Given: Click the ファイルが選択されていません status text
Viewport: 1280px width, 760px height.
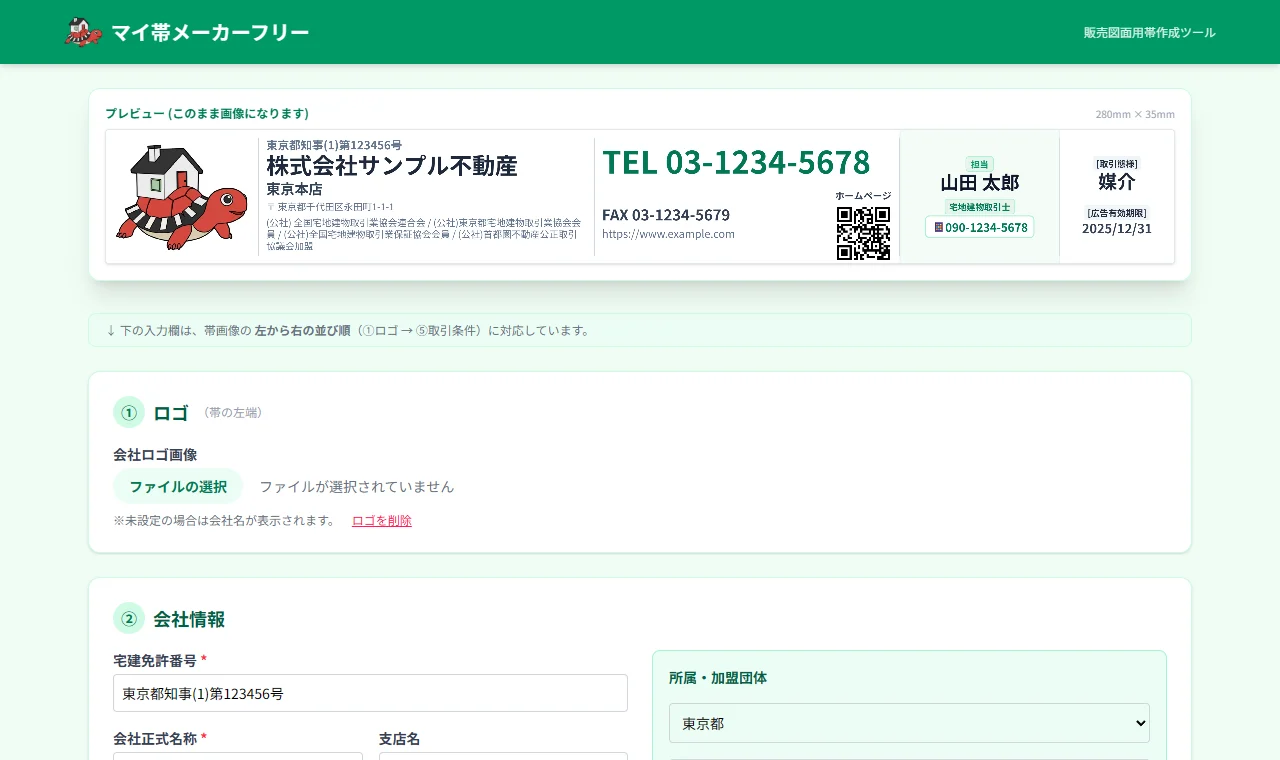Looking at the screenshot, I should pos(357,487).
